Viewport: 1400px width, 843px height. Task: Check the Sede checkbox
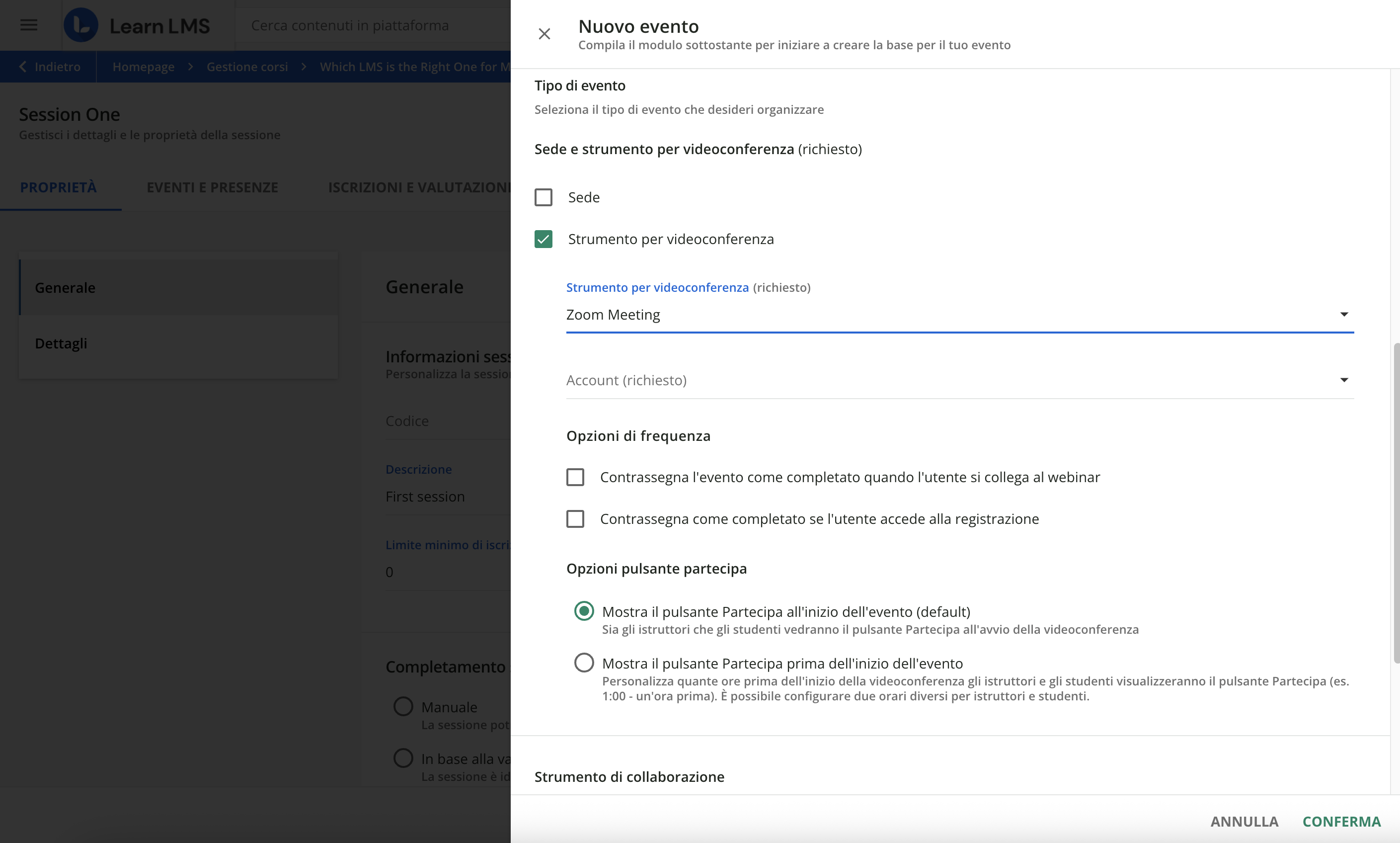coord(544,197)
